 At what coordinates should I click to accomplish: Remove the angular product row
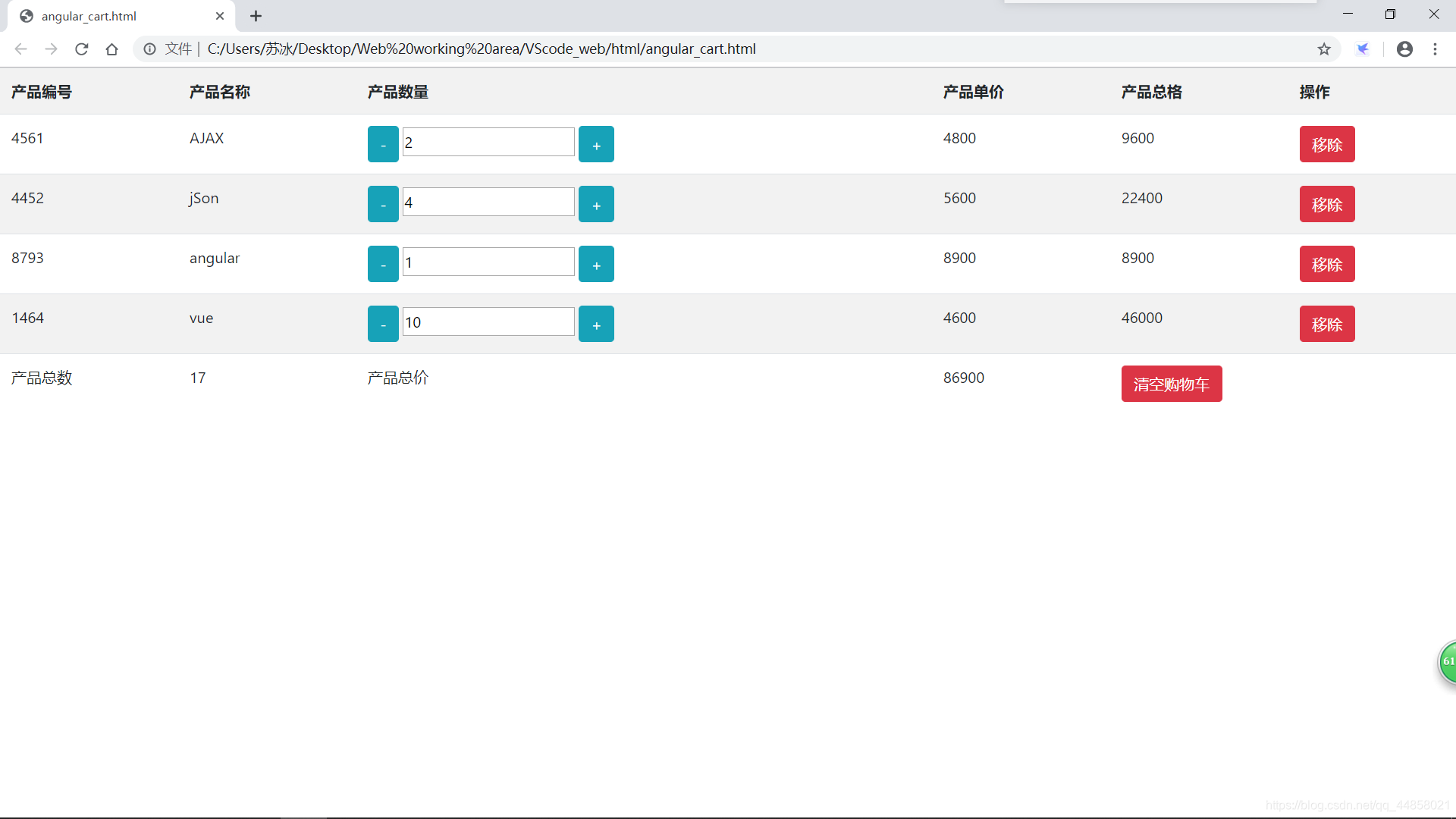(x=1327, y=264)
